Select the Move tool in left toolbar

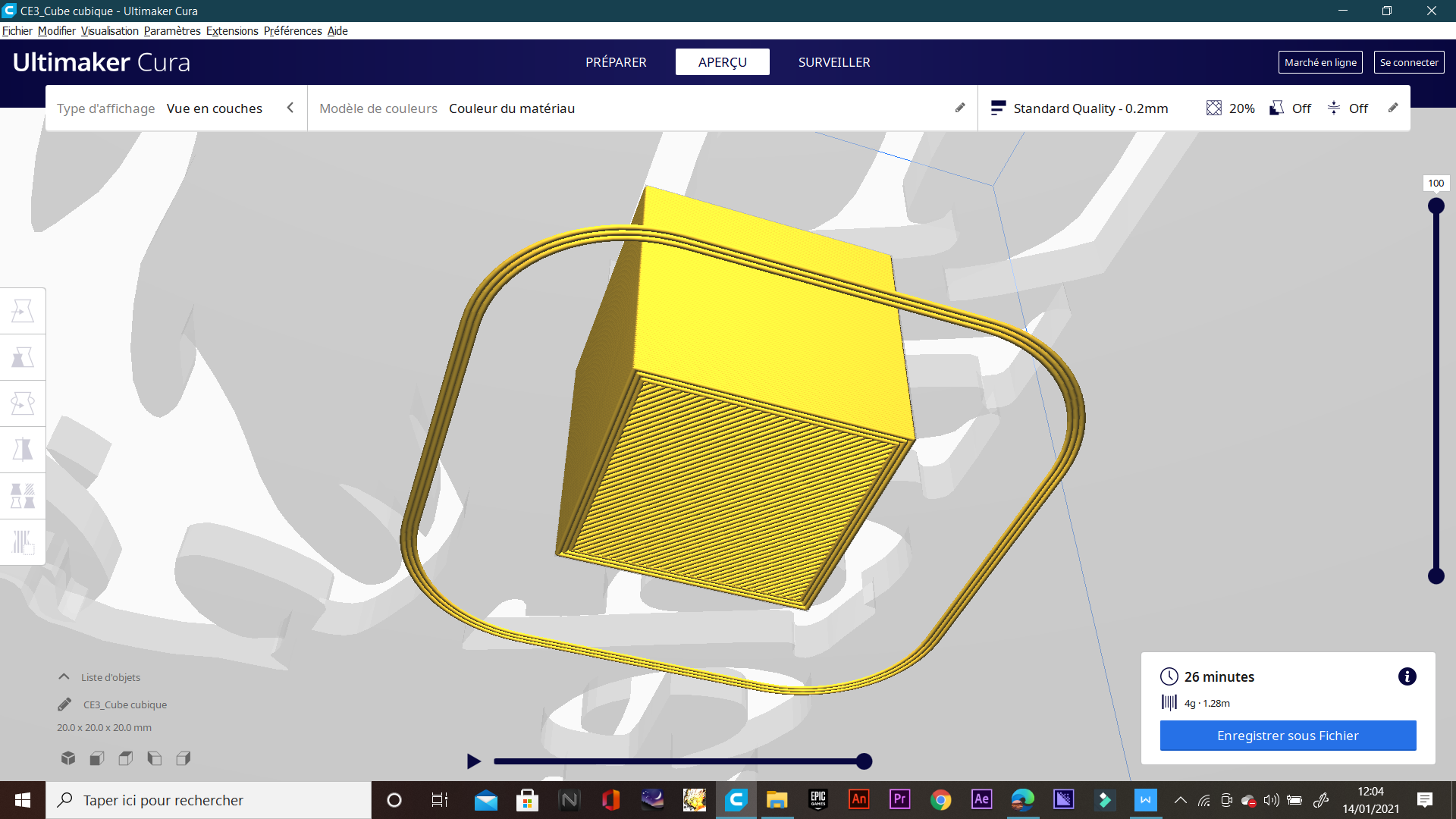(23, 311)
